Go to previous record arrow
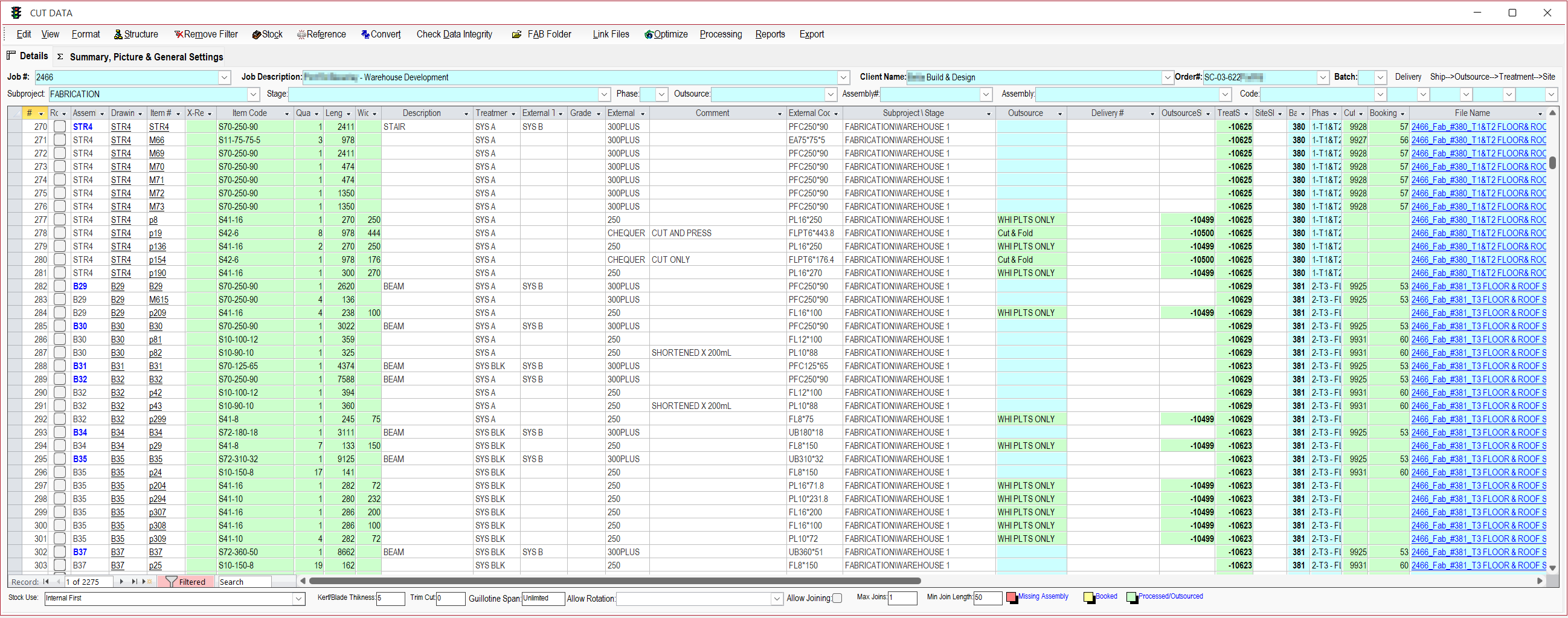1568x618 pixels. tap(58, 582)
